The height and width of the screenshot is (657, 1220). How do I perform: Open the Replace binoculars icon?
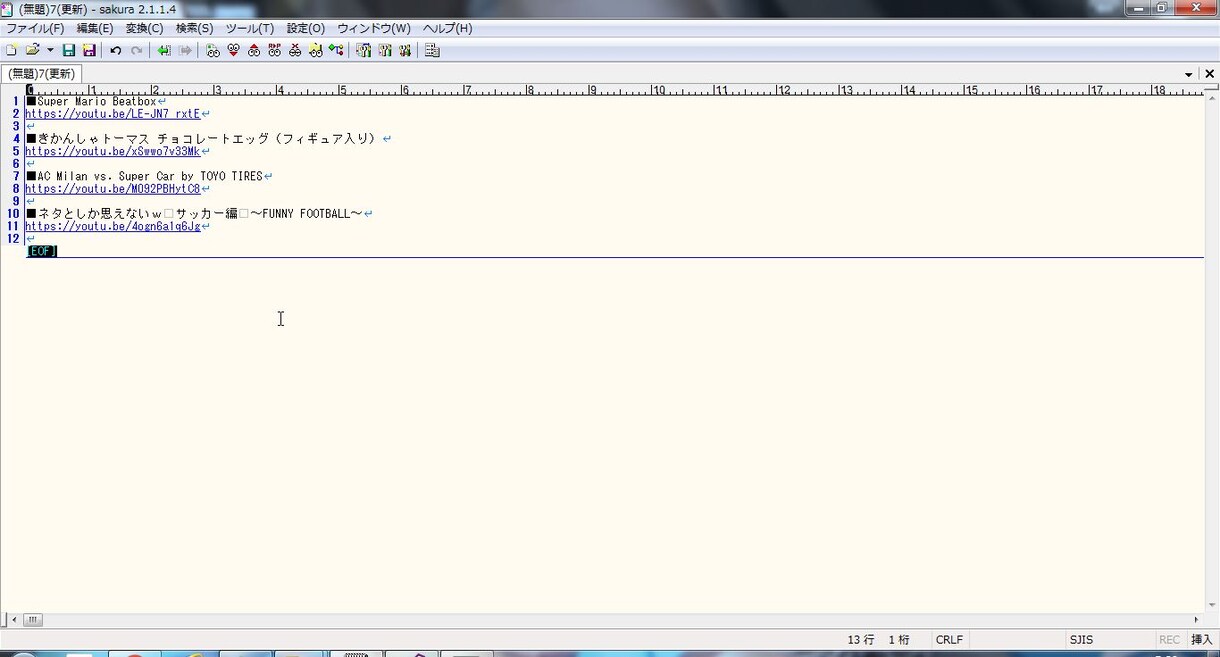tap(274, 50)
